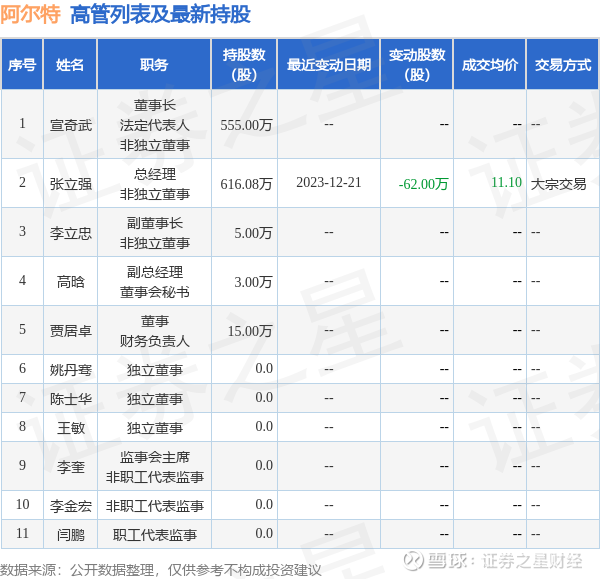Click holding value 3.00万
600x579 pixels.
[x=253, y=282]
